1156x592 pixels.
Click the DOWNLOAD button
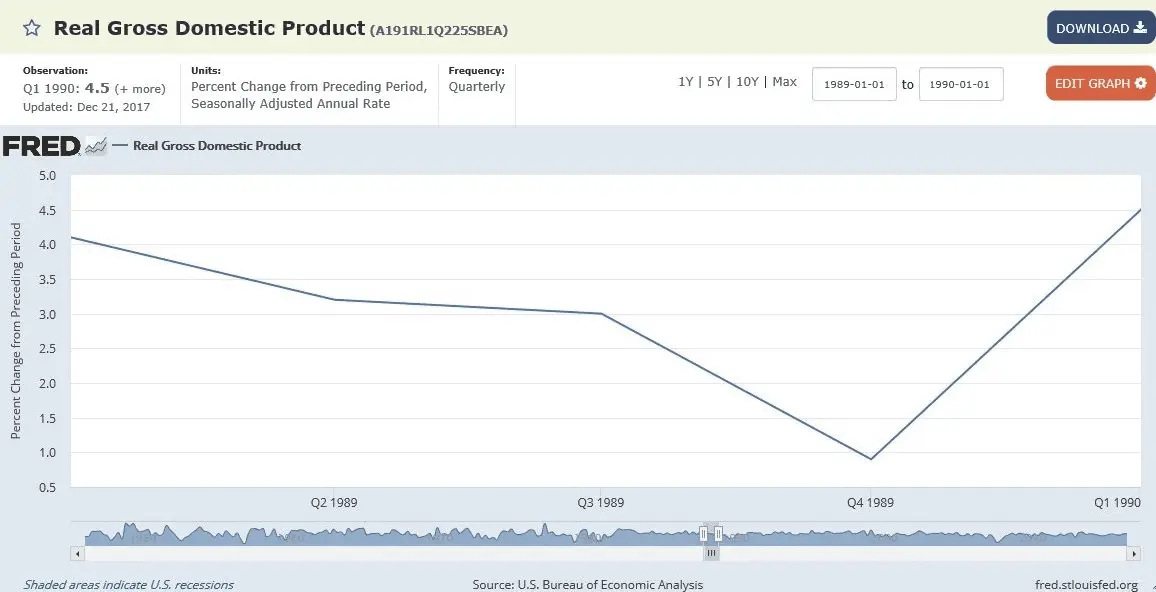point(1100,28)
